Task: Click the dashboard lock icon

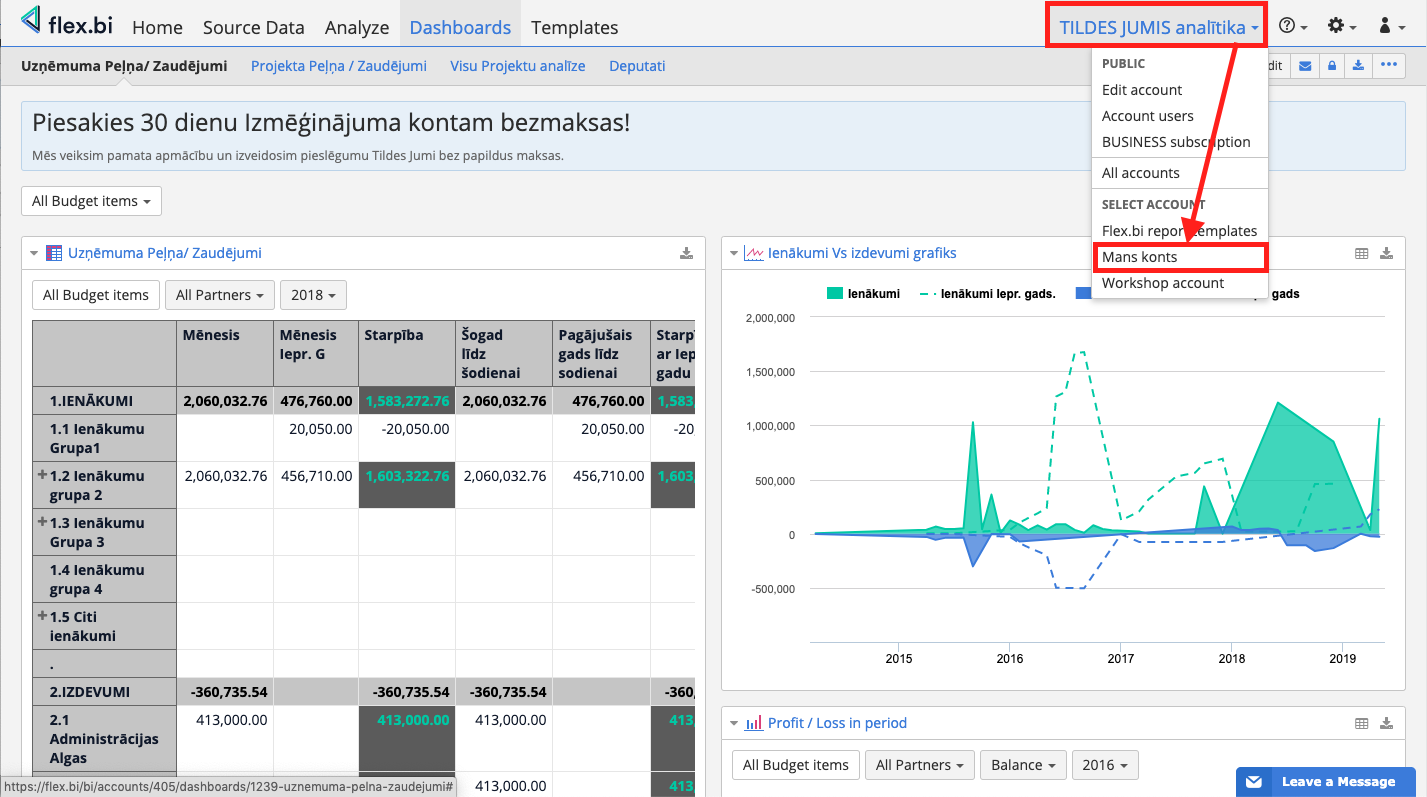Action: [1331, 66]
